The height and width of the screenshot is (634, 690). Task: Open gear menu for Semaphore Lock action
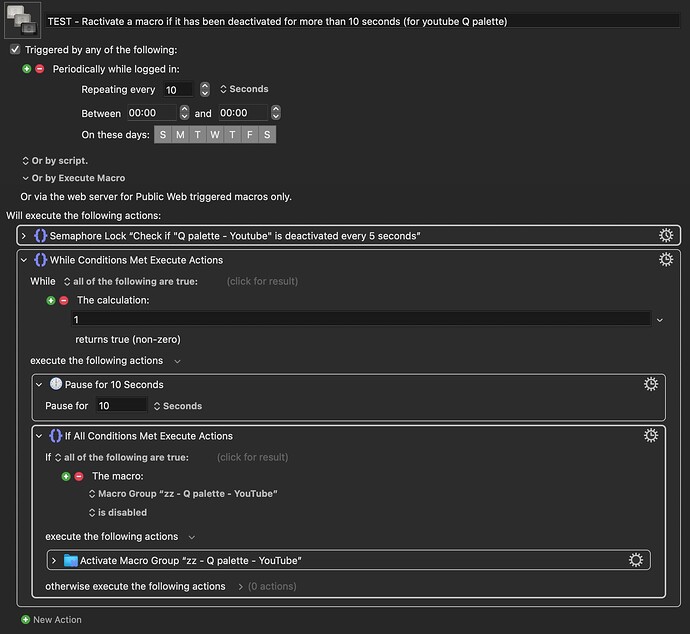click(x=666, y=235)
